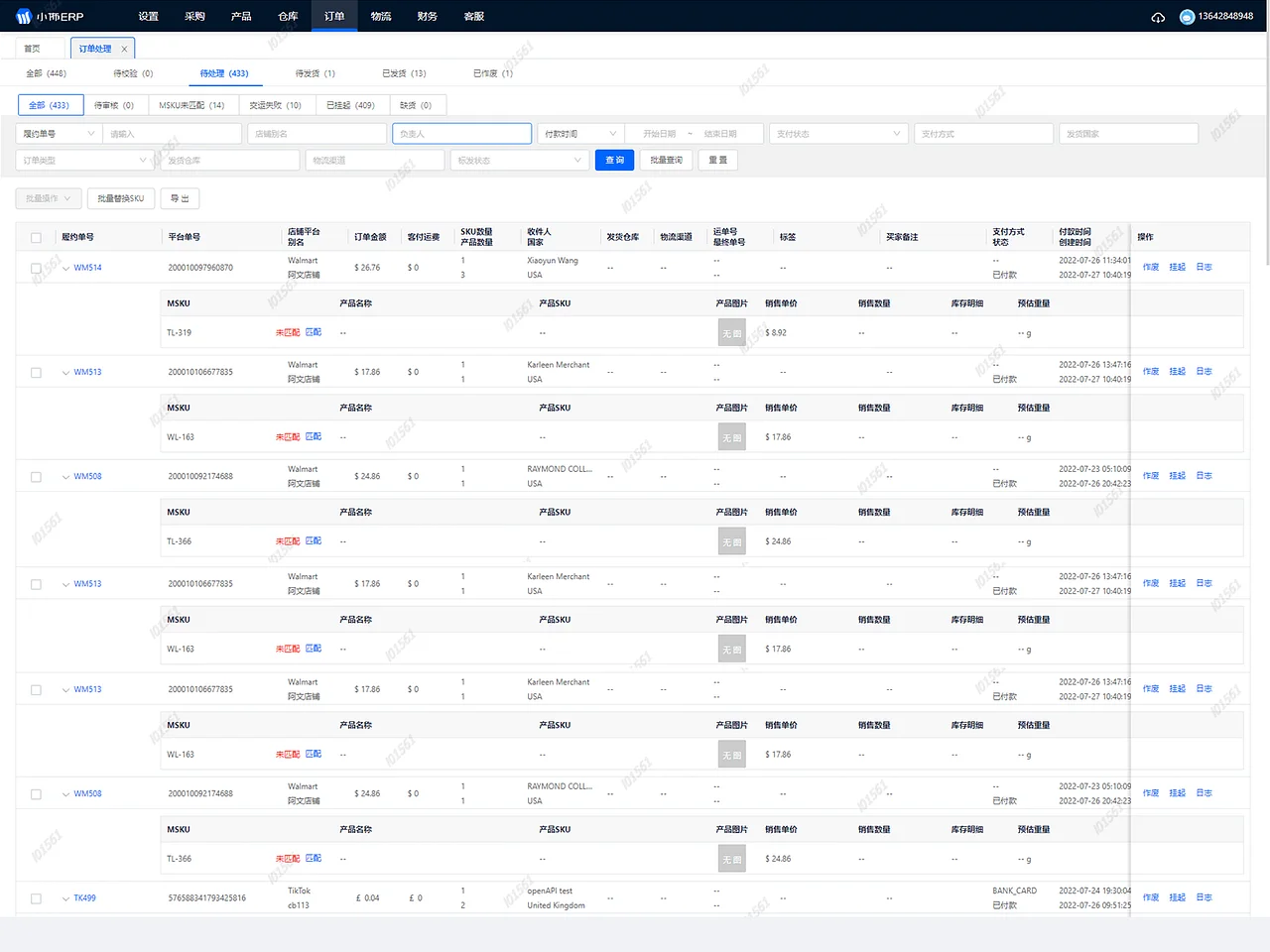The width and height of the screenshot is (1270, 952).
Task: Select the 待发货 (1) tab
Action: coord(314,72)
